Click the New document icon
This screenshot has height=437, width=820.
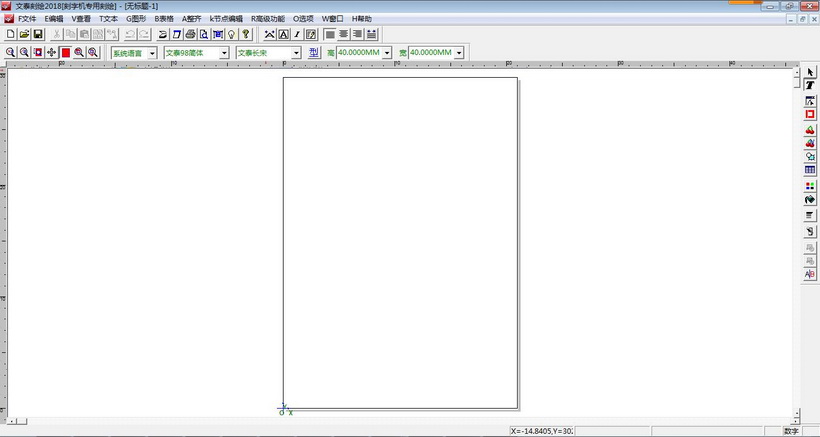point(10,34)
